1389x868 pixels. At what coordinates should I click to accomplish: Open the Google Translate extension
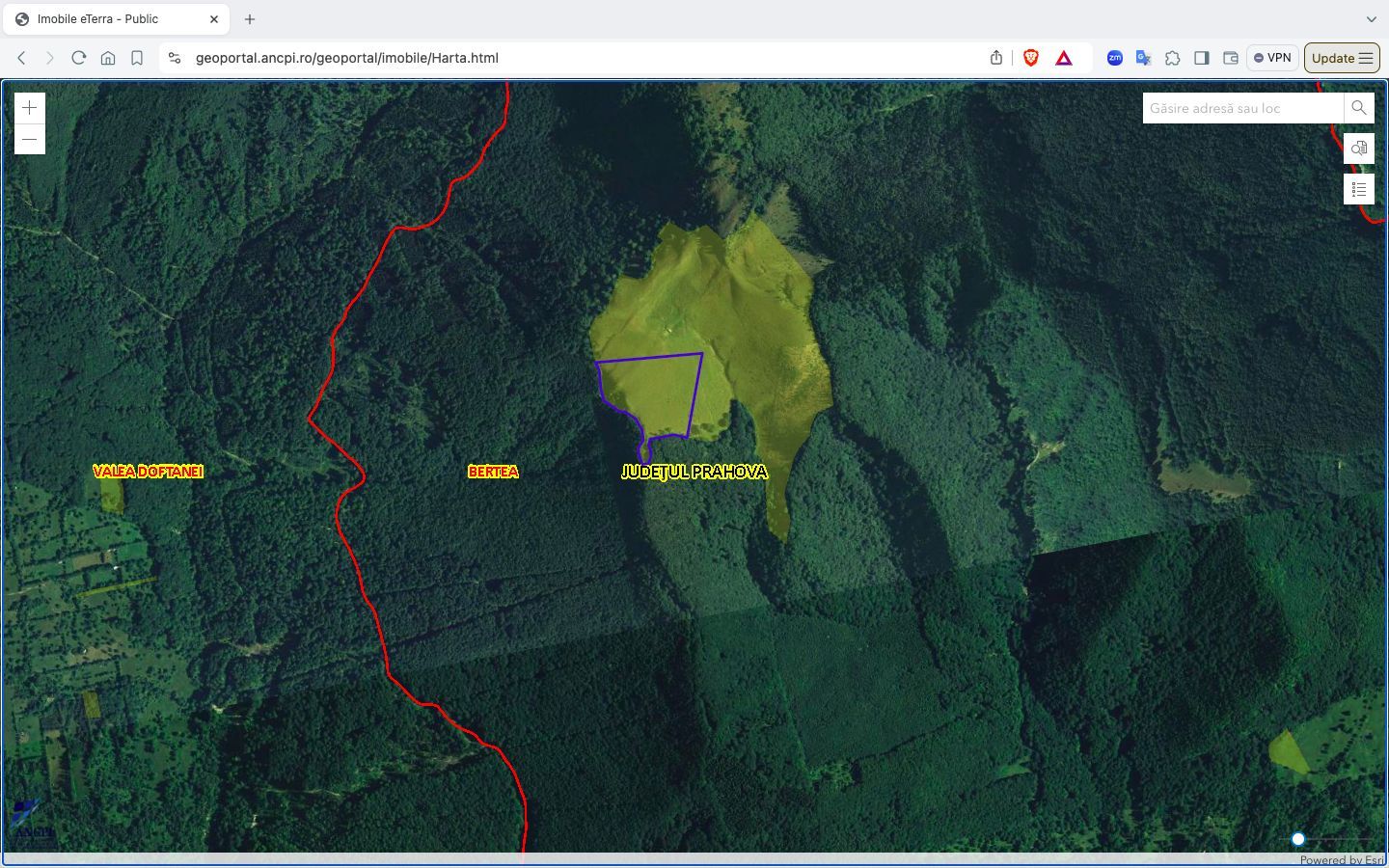click(1143, 58)
